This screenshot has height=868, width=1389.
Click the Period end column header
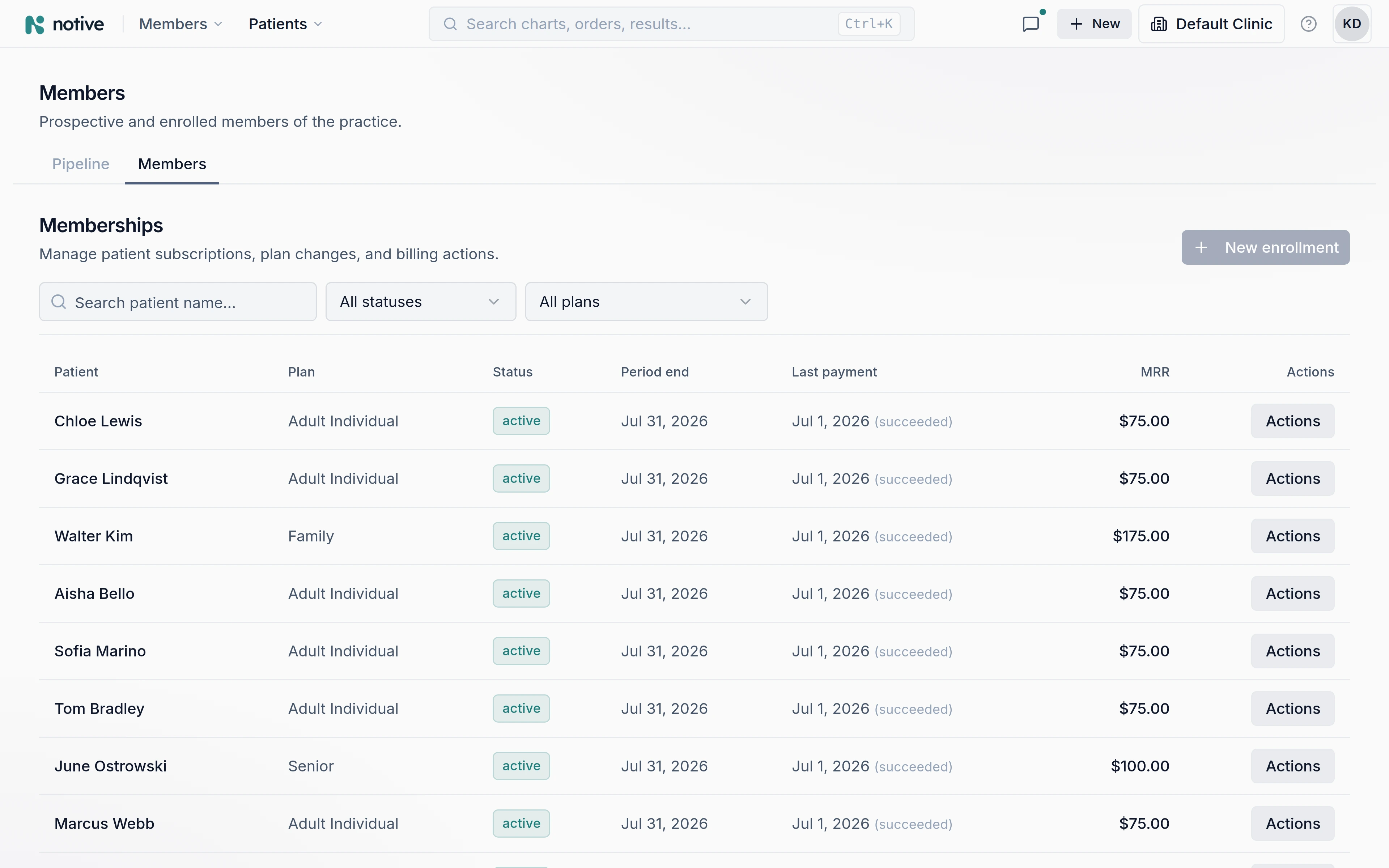pos(655,372)
